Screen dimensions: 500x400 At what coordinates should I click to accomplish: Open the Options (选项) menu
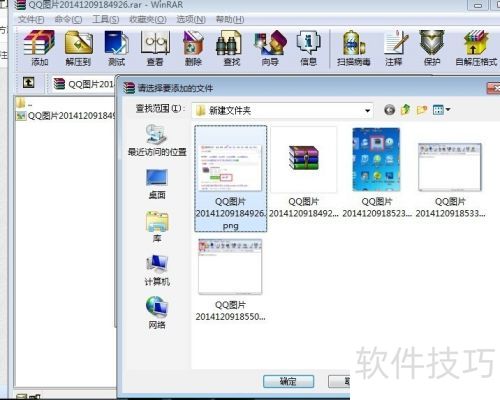[x=191, y=19]
